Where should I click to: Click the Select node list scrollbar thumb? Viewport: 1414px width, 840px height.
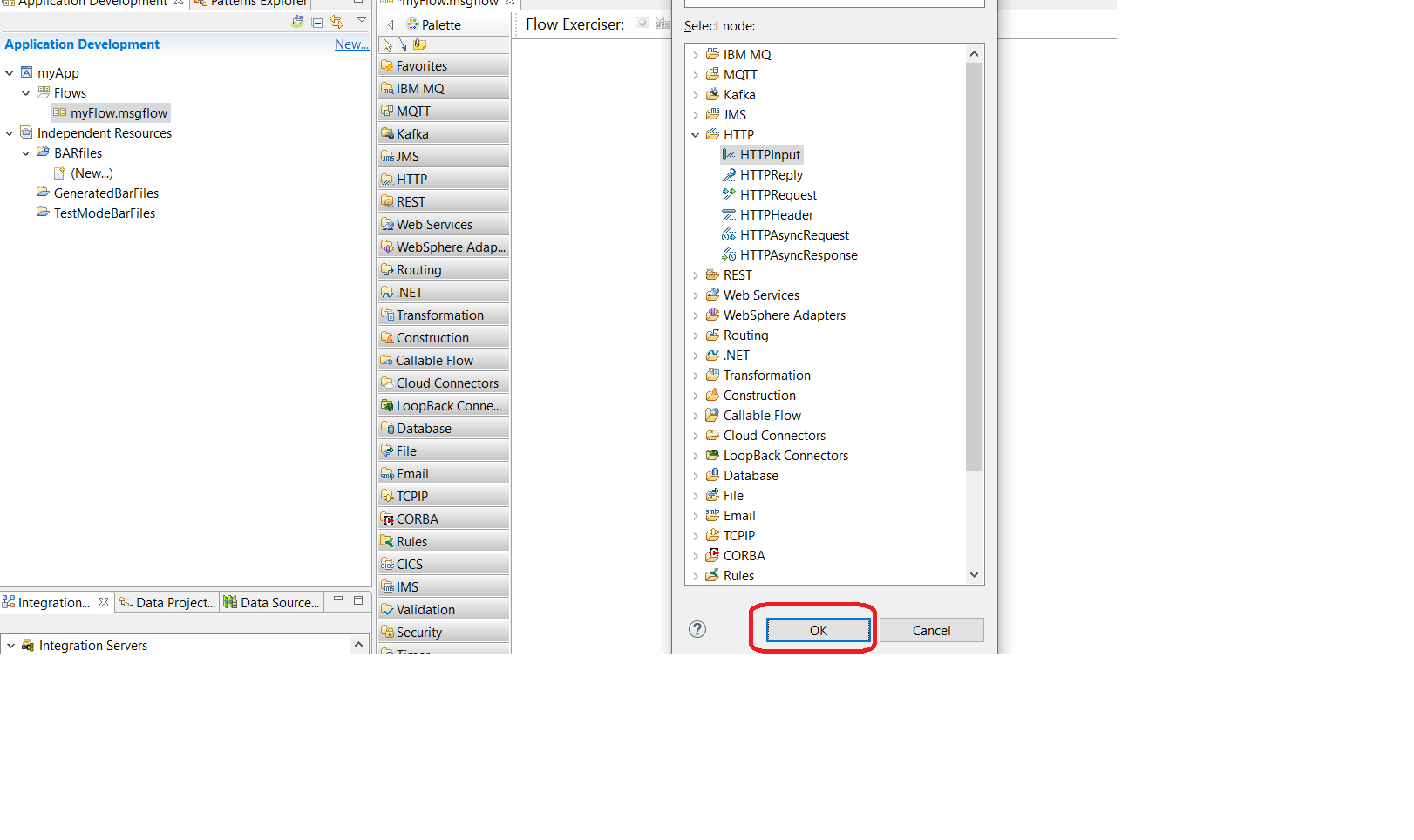tap(975, 267)
